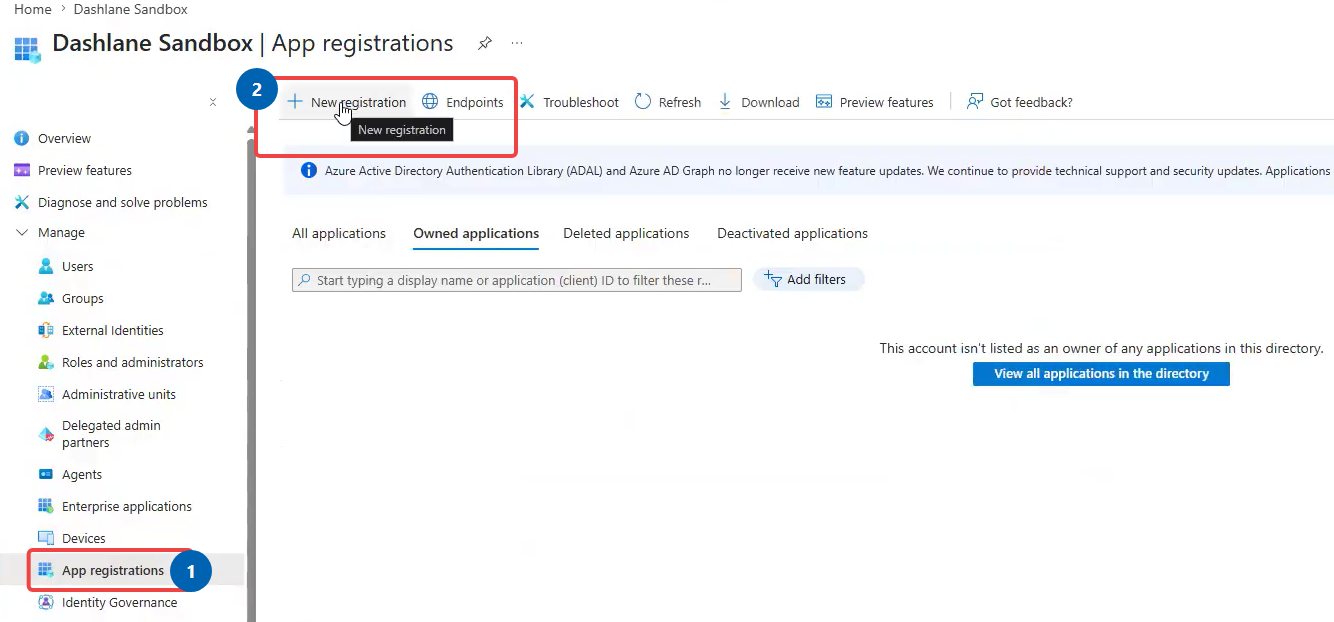Click the Download arrow icon
This screenshot has width=1334, height=622.
tap(726, 102)
